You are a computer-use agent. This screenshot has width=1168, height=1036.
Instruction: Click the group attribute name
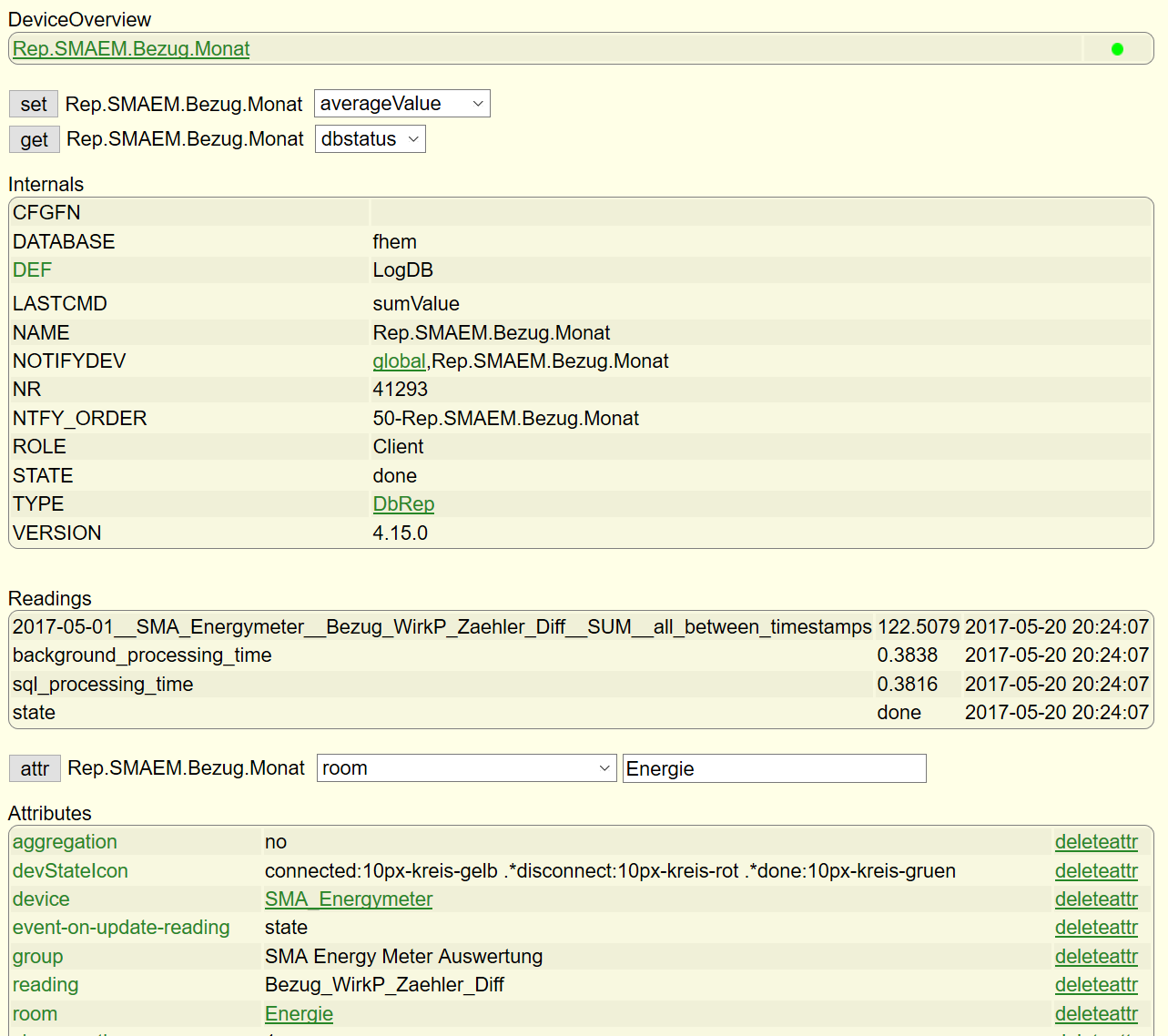38,957
